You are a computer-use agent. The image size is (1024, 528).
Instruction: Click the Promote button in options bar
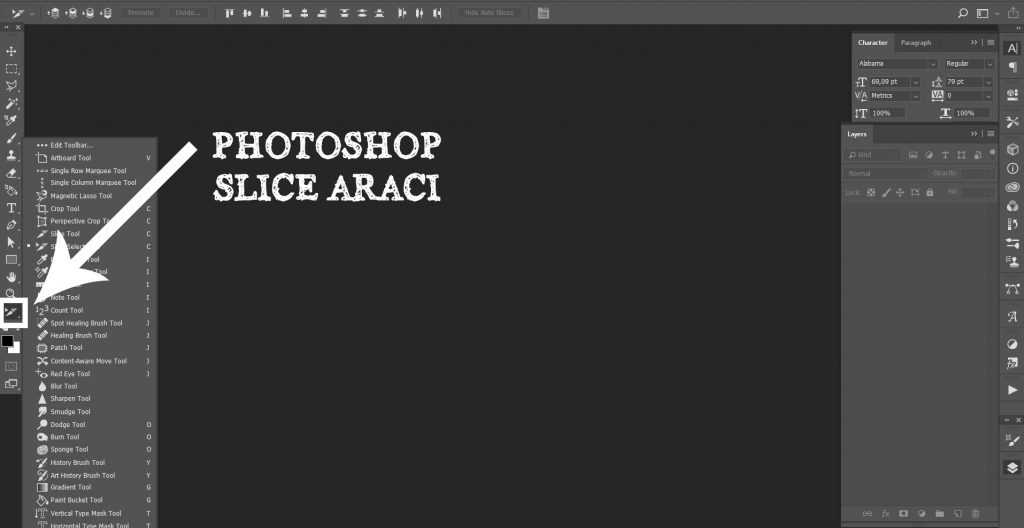[x=140, y=12]
